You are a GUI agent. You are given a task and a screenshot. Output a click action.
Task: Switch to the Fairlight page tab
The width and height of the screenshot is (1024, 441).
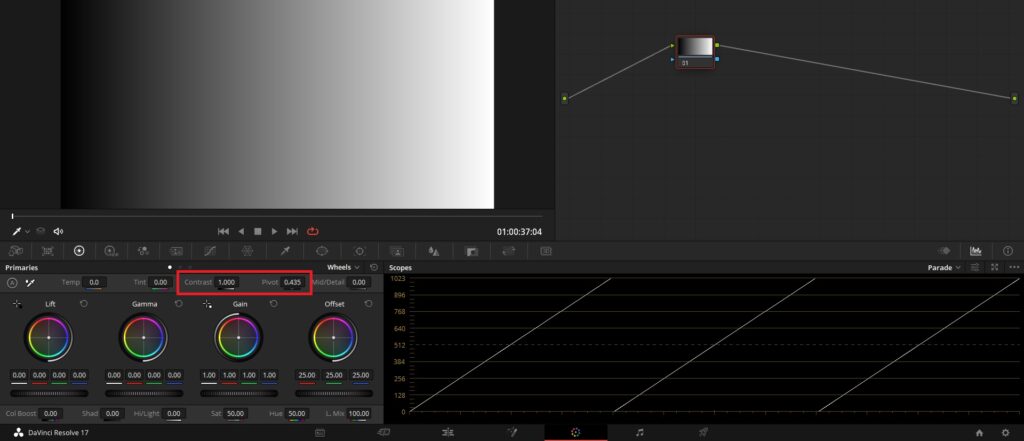click(x=639, y=433)
